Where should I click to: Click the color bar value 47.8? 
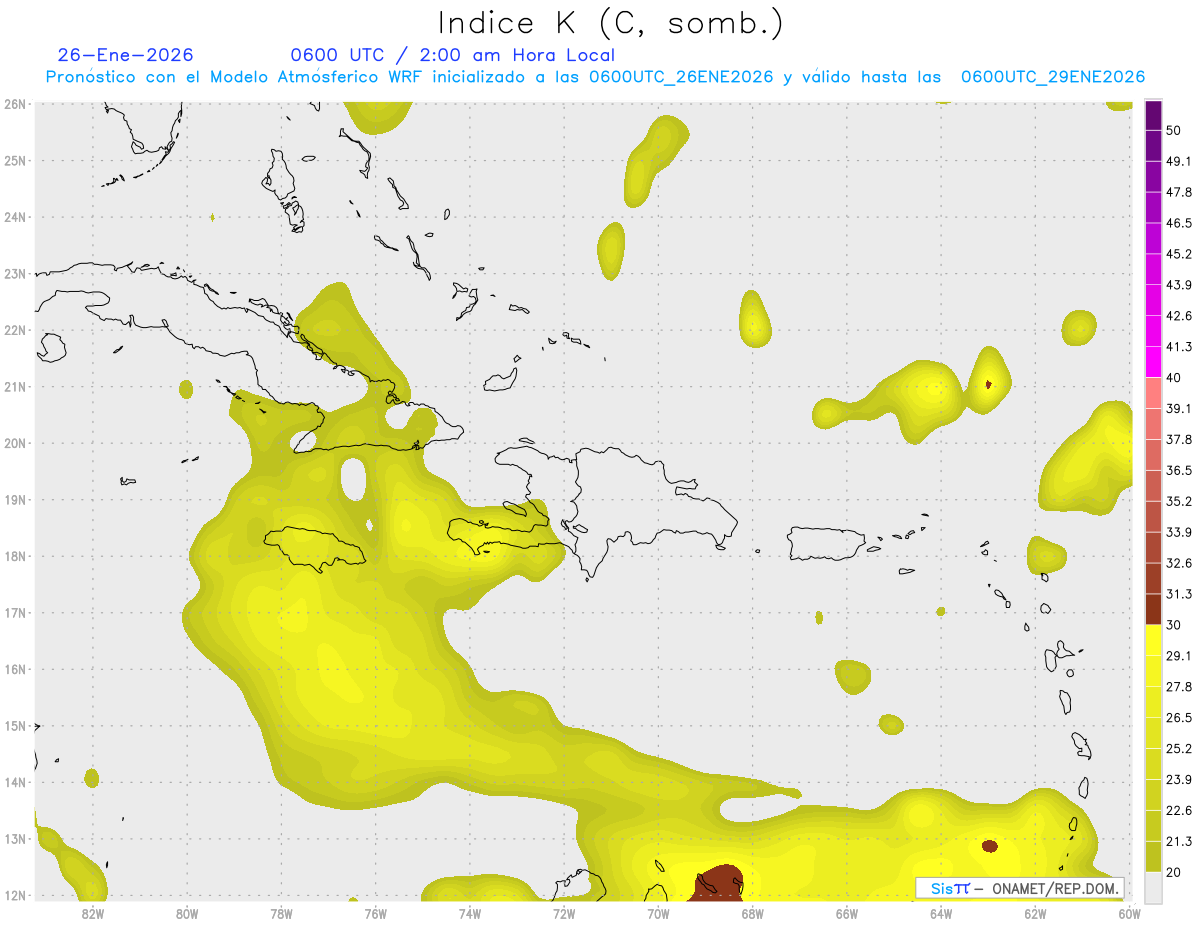1179,192
